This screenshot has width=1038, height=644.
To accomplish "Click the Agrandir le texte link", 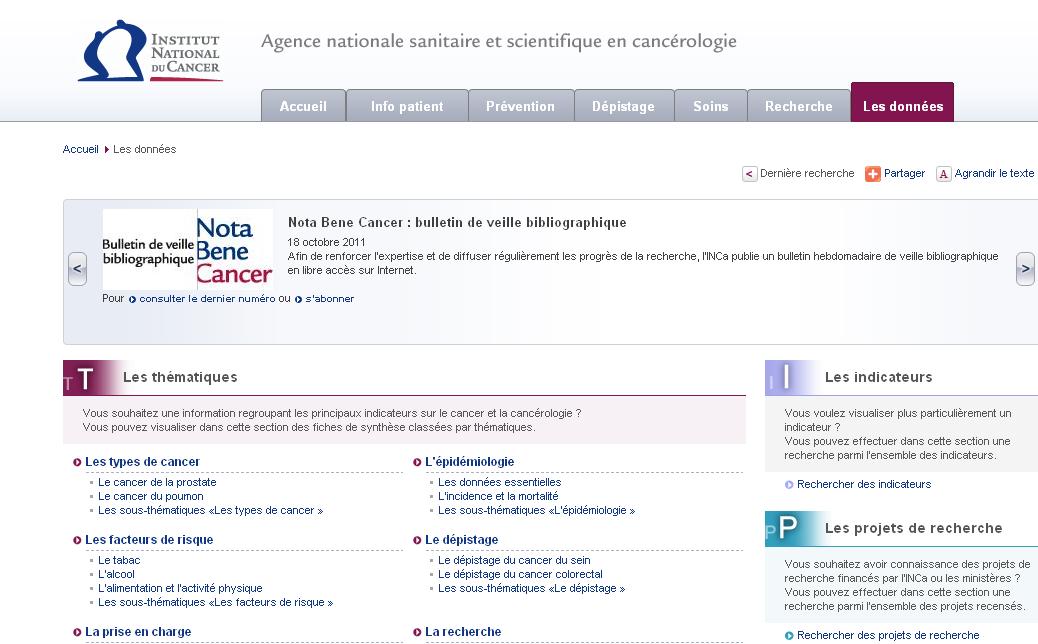I will [994, 173].
